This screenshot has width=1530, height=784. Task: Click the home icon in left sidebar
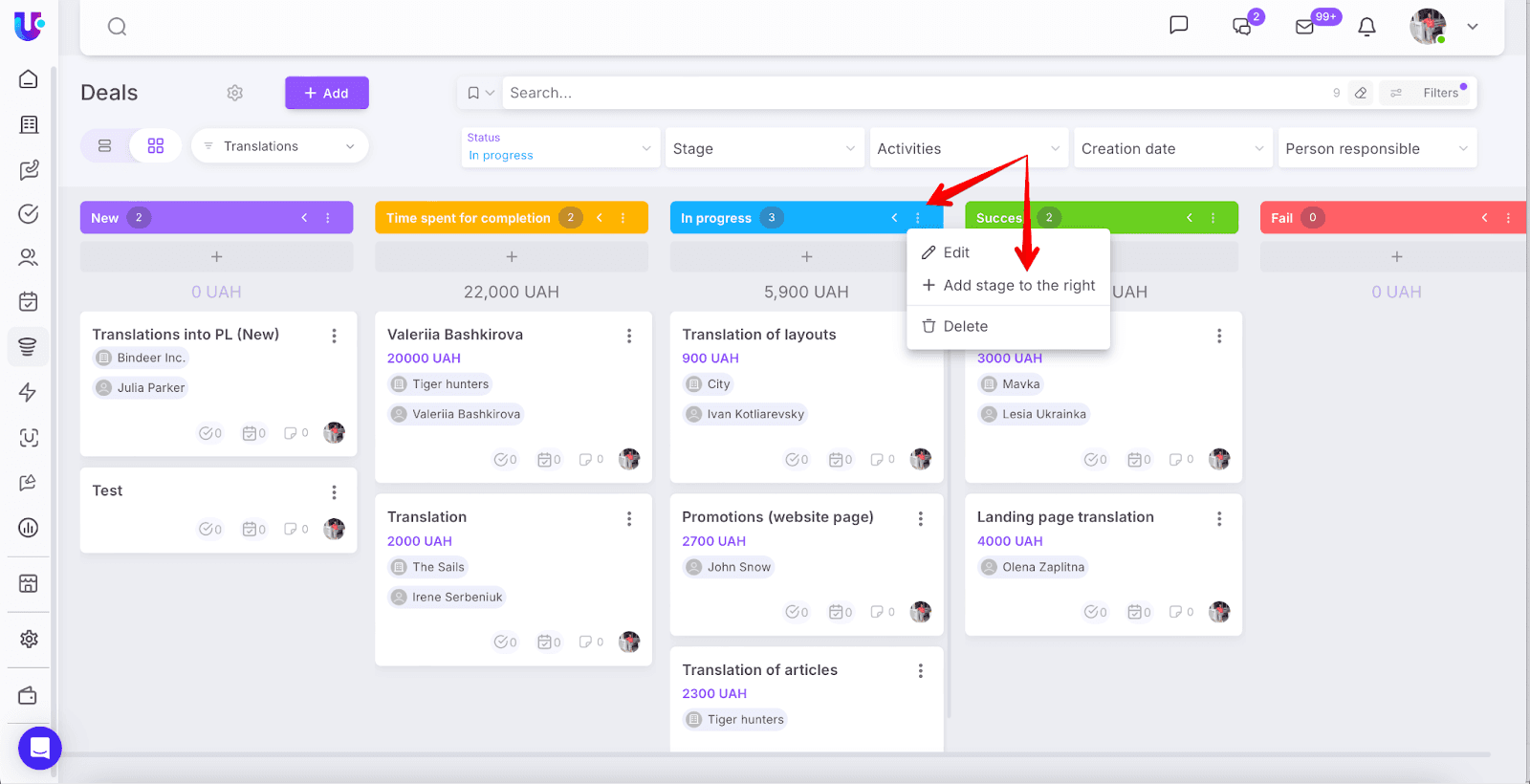pos(29,79)
